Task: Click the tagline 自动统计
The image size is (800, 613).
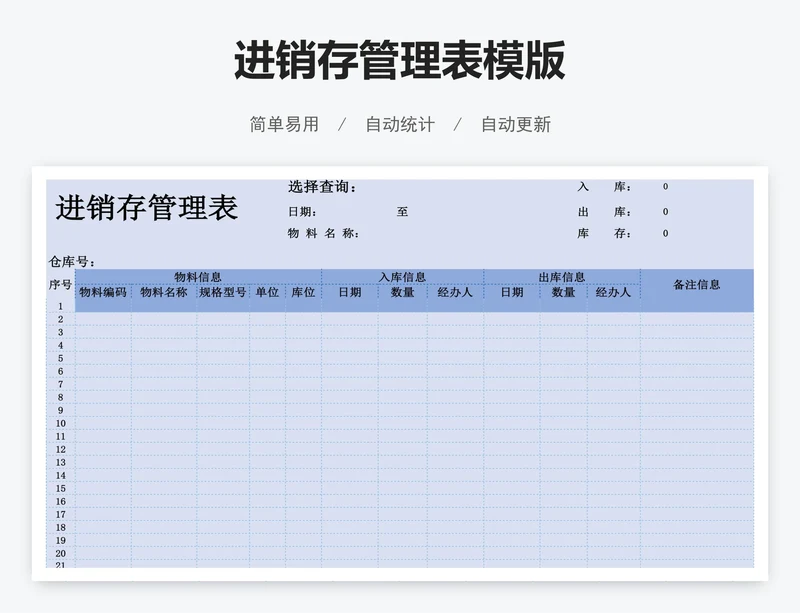Action: (x=400, y=125)
